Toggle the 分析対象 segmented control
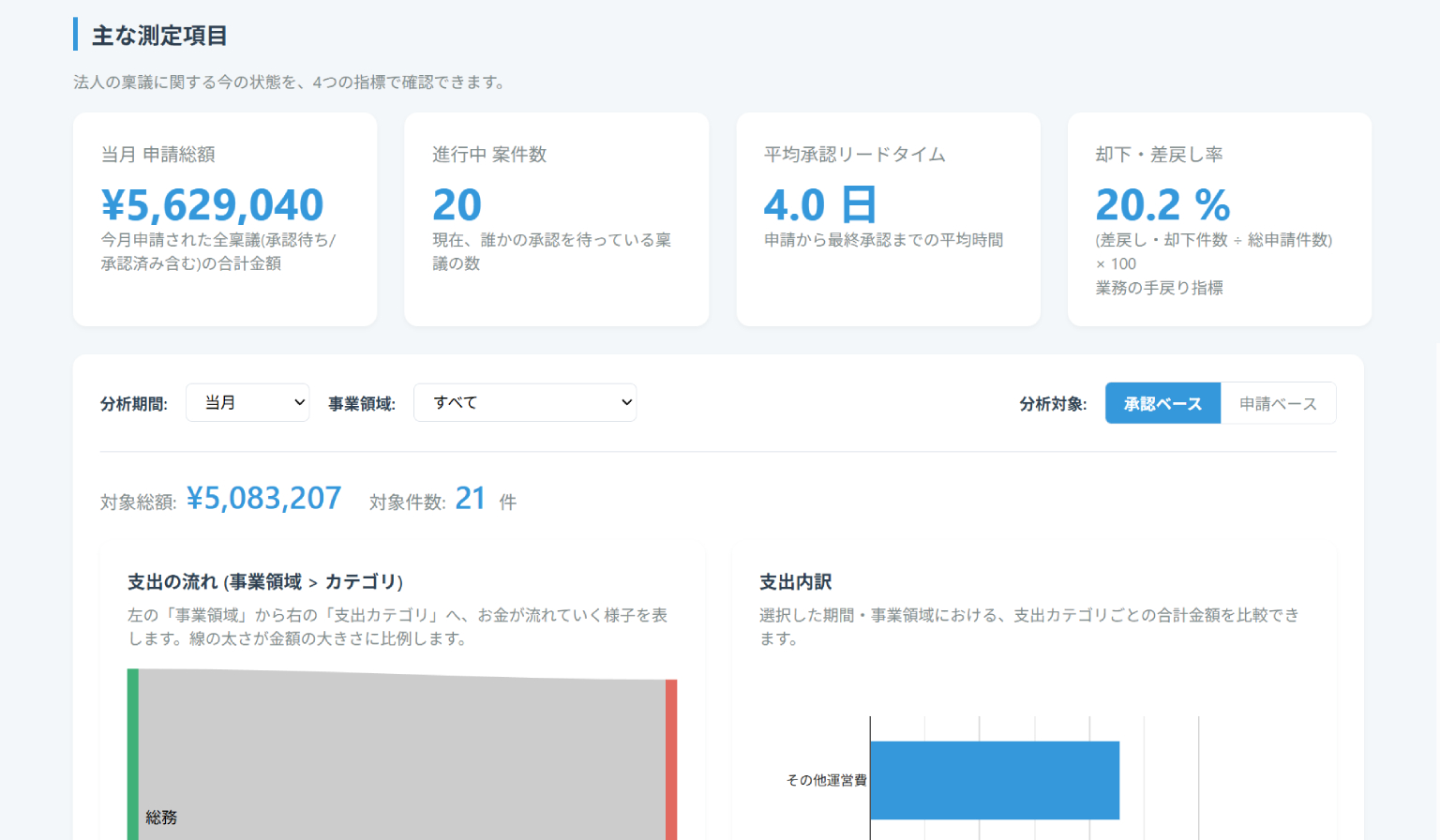Screen dimensions: 1440x840 pyautogui.click(x=1221, y=402)
